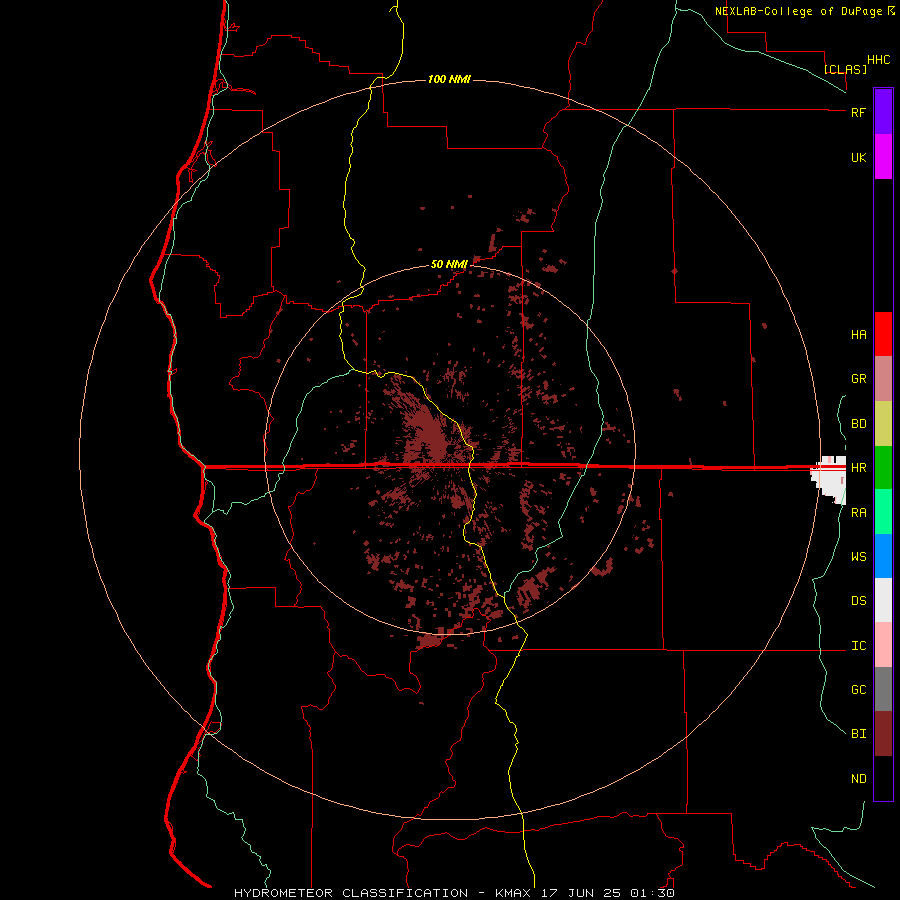Click the 100 NMI range ring label
900x900 pixels.
click(449, 79)
